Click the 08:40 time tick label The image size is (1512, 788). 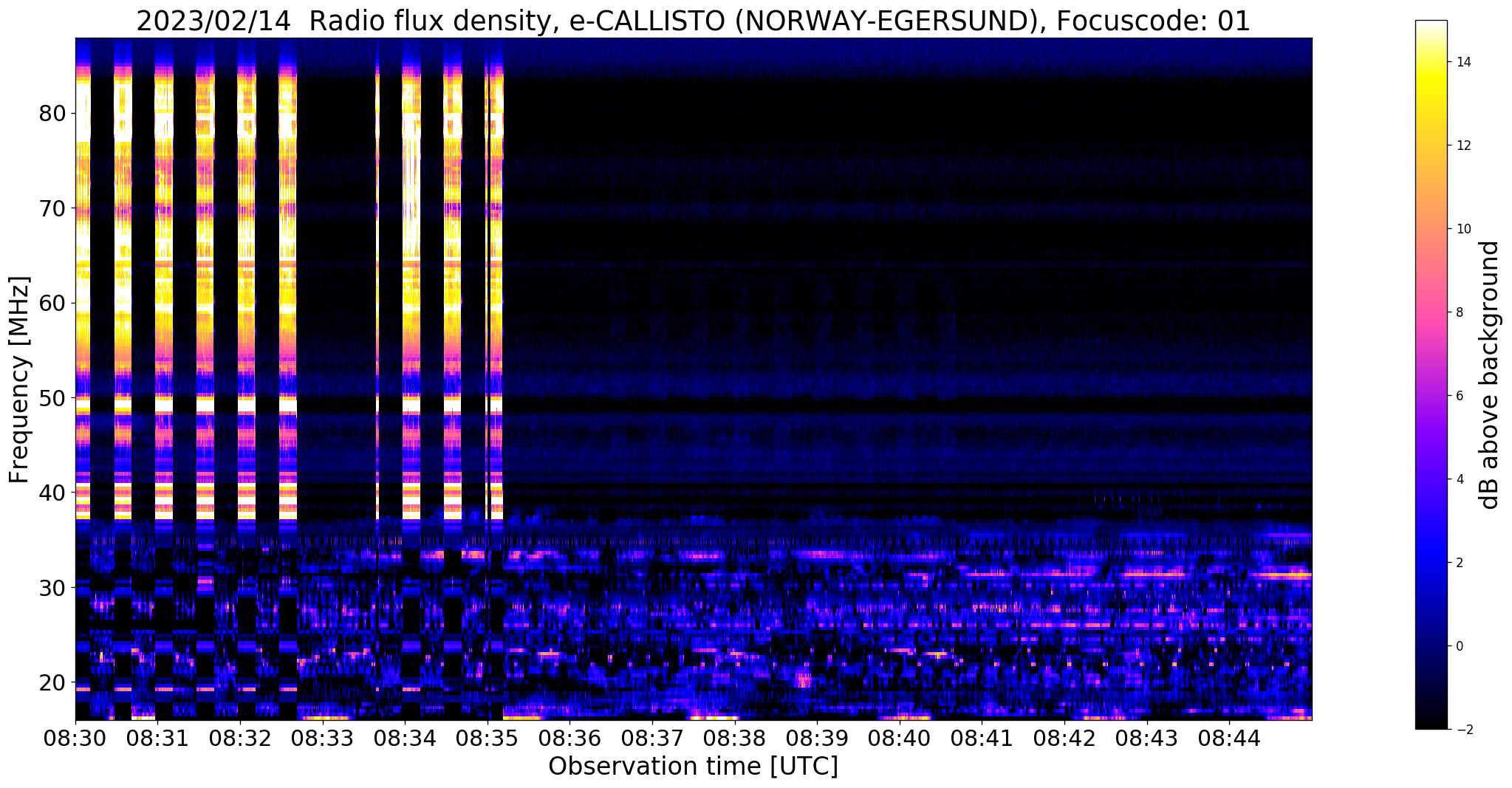click(x=900, y=739)
